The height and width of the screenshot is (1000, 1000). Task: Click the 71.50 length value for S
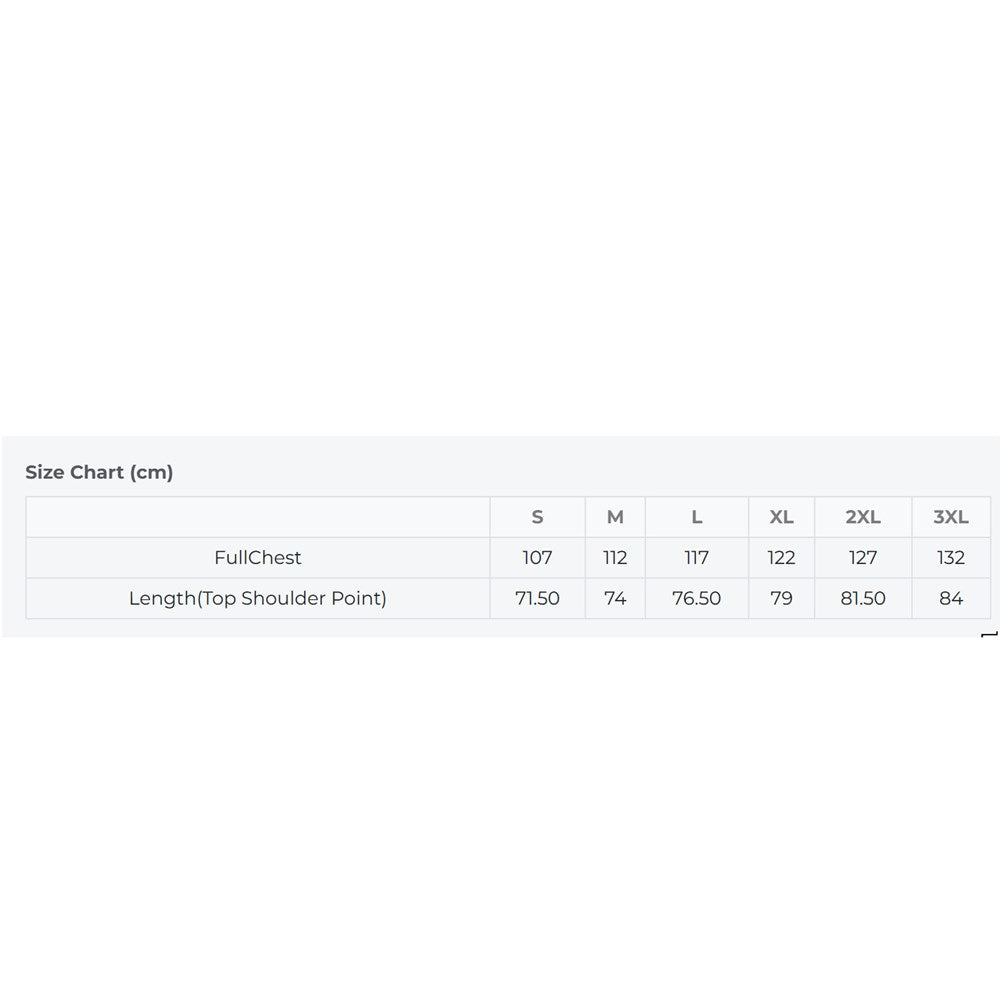[x=537, y=598]
